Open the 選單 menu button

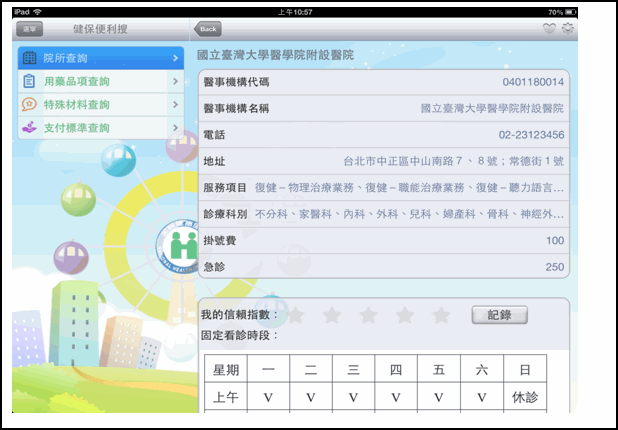point(31,29)
